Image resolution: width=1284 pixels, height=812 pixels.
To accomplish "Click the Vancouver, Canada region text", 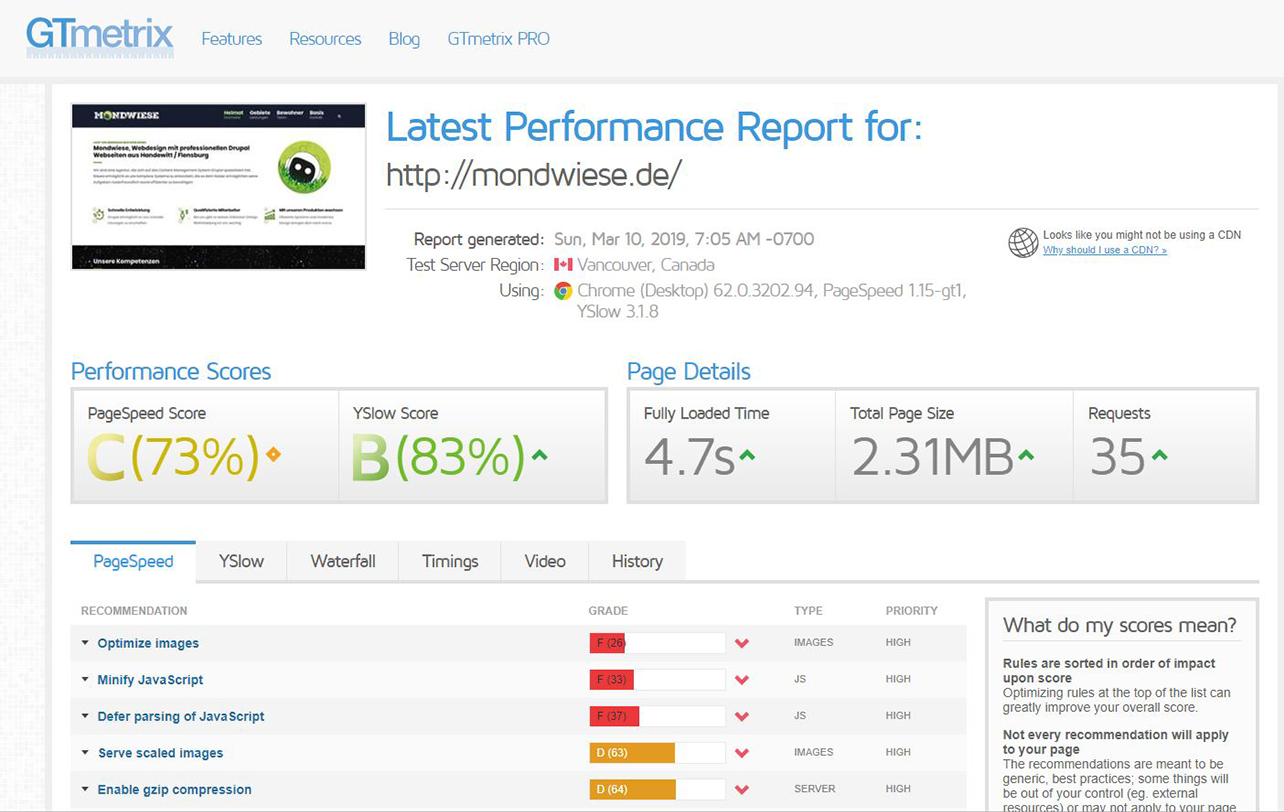I will [647, 265].
